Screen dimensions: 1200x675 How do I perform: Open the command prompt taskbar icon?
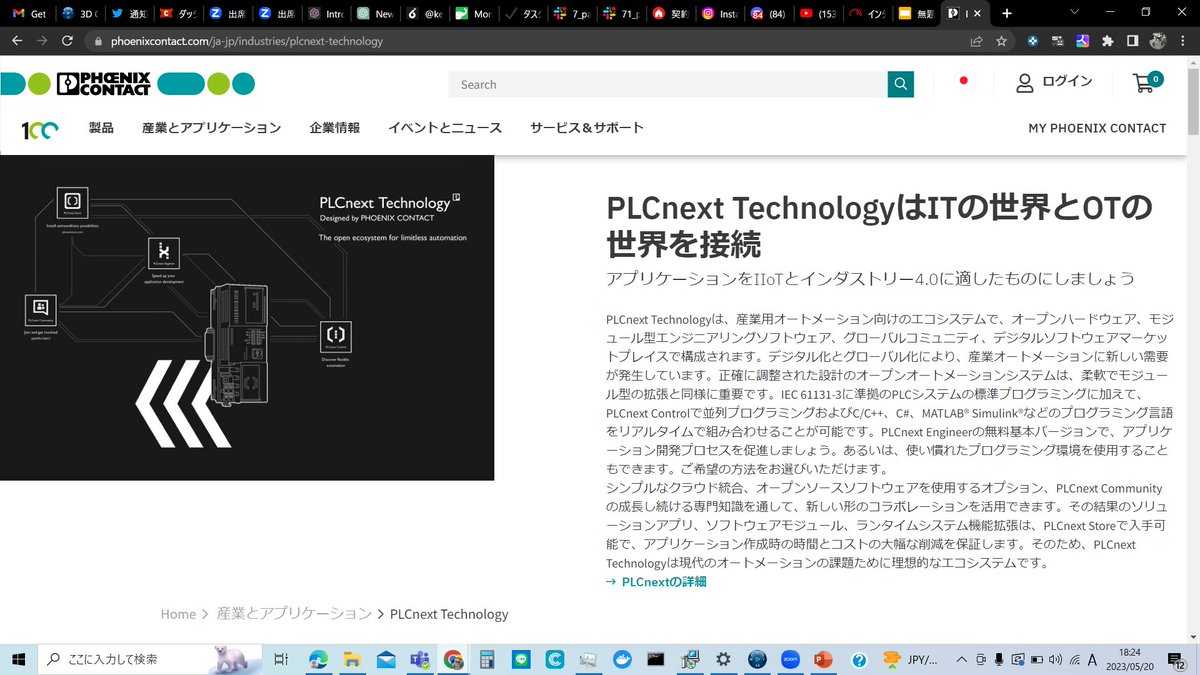656,659
